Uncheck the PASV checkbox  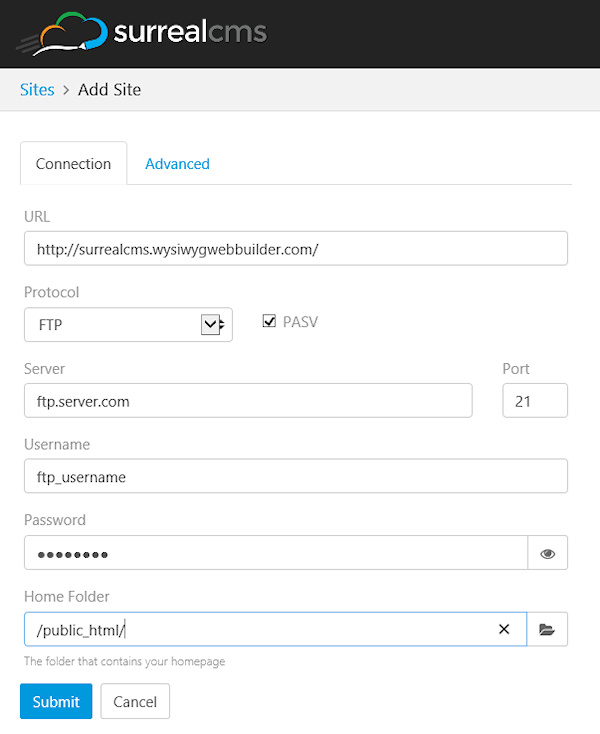(269, 322)
